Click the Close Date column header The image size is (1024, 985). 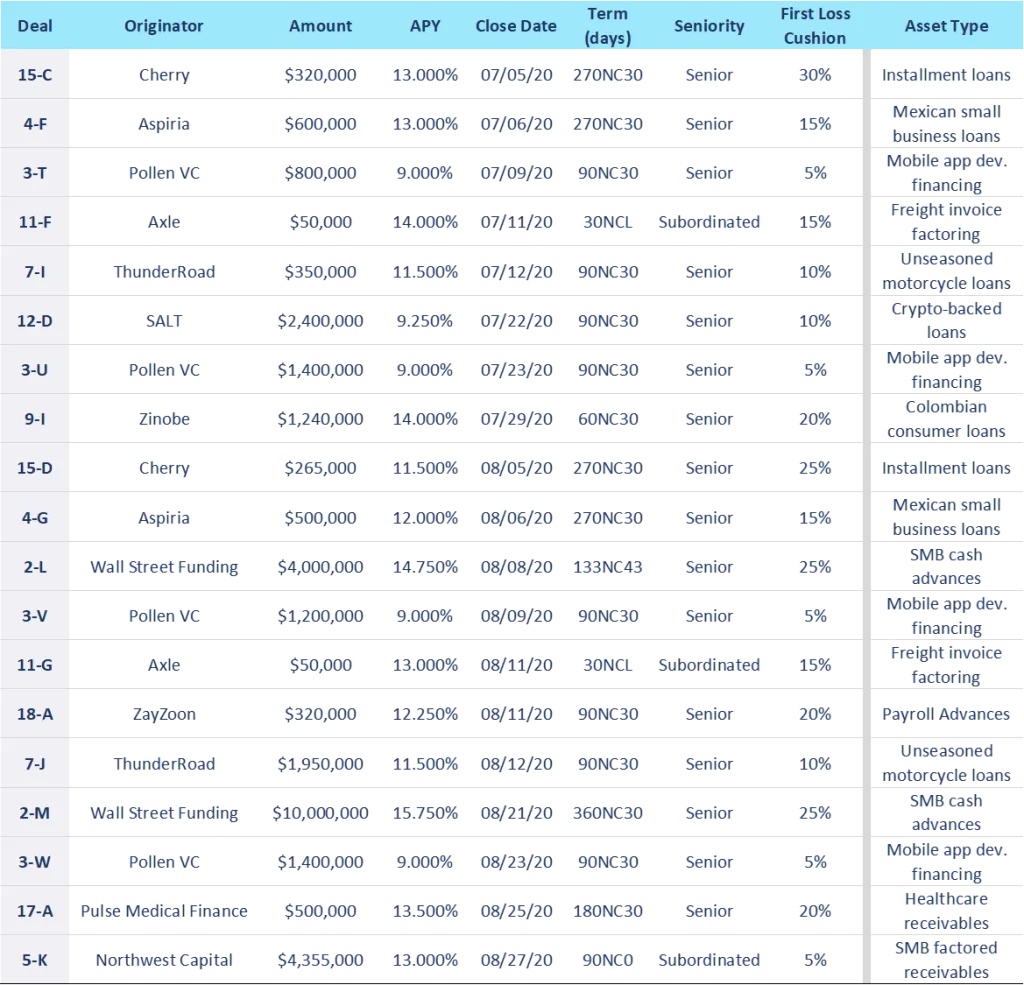click(x=516, y=26)
